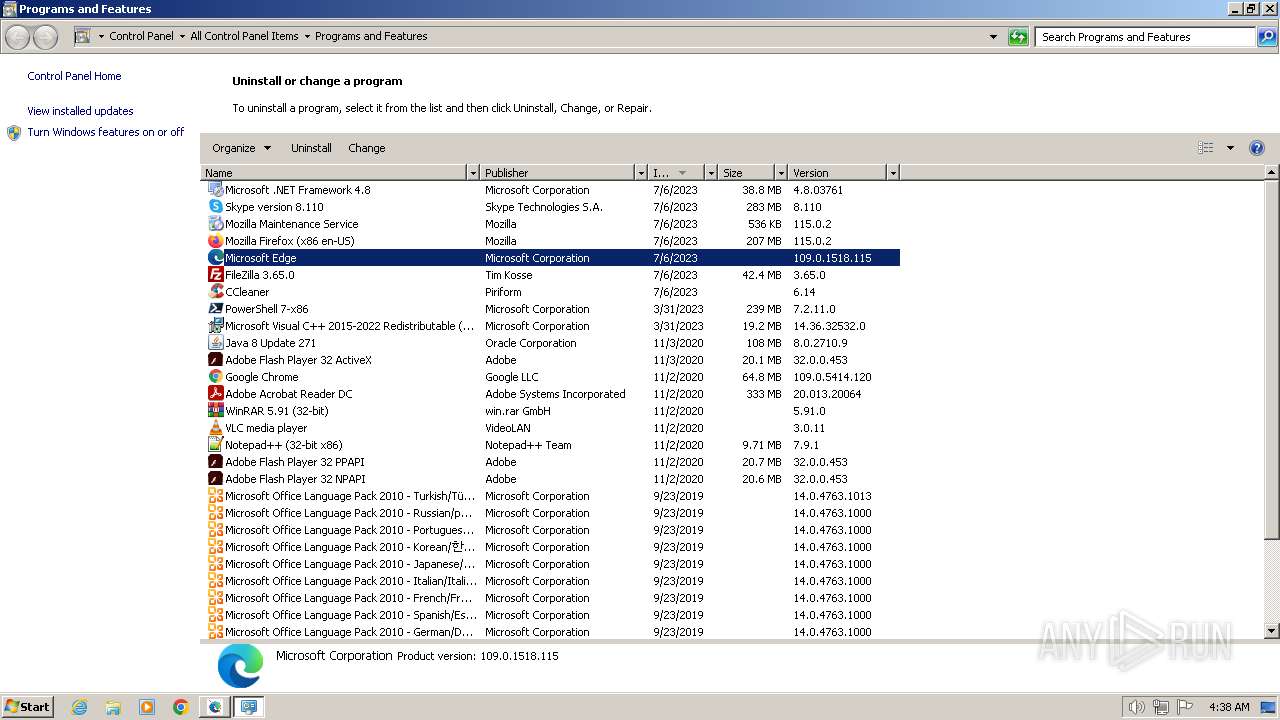Click the scrollbar down arrow
The height and width of the screenshot is (720, 1280).
coord(1272,631)
